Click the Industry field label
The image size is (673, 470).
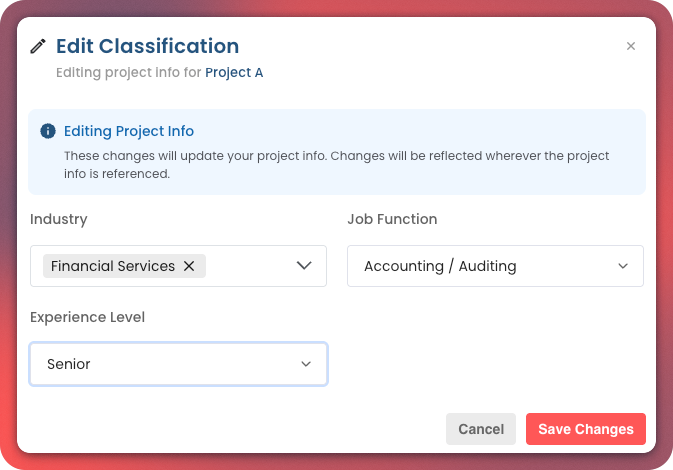click(59, 219)
